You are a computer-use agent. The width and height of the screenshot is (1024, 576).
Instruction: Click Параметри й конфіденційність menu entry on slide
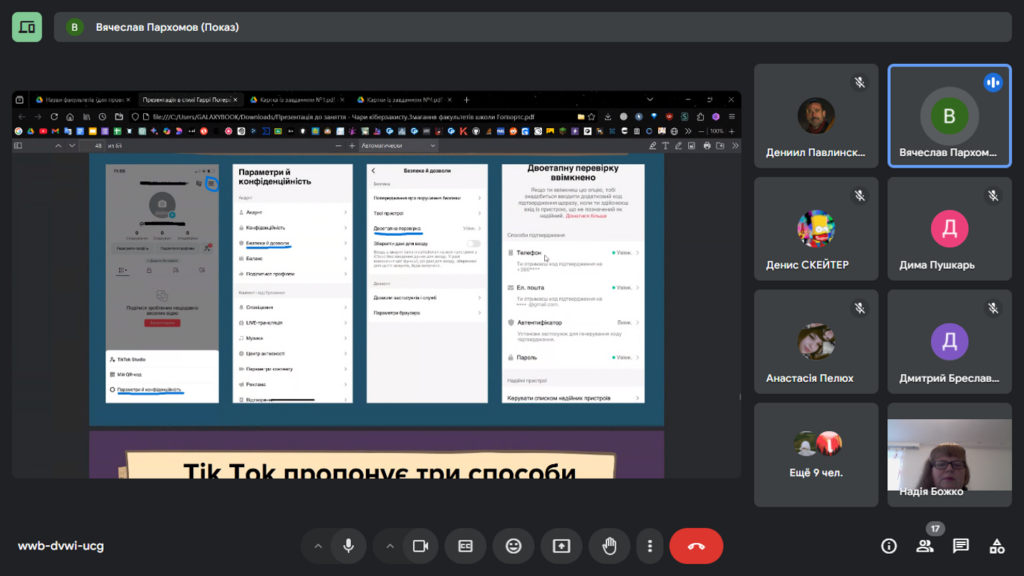(x=149, y=390)
